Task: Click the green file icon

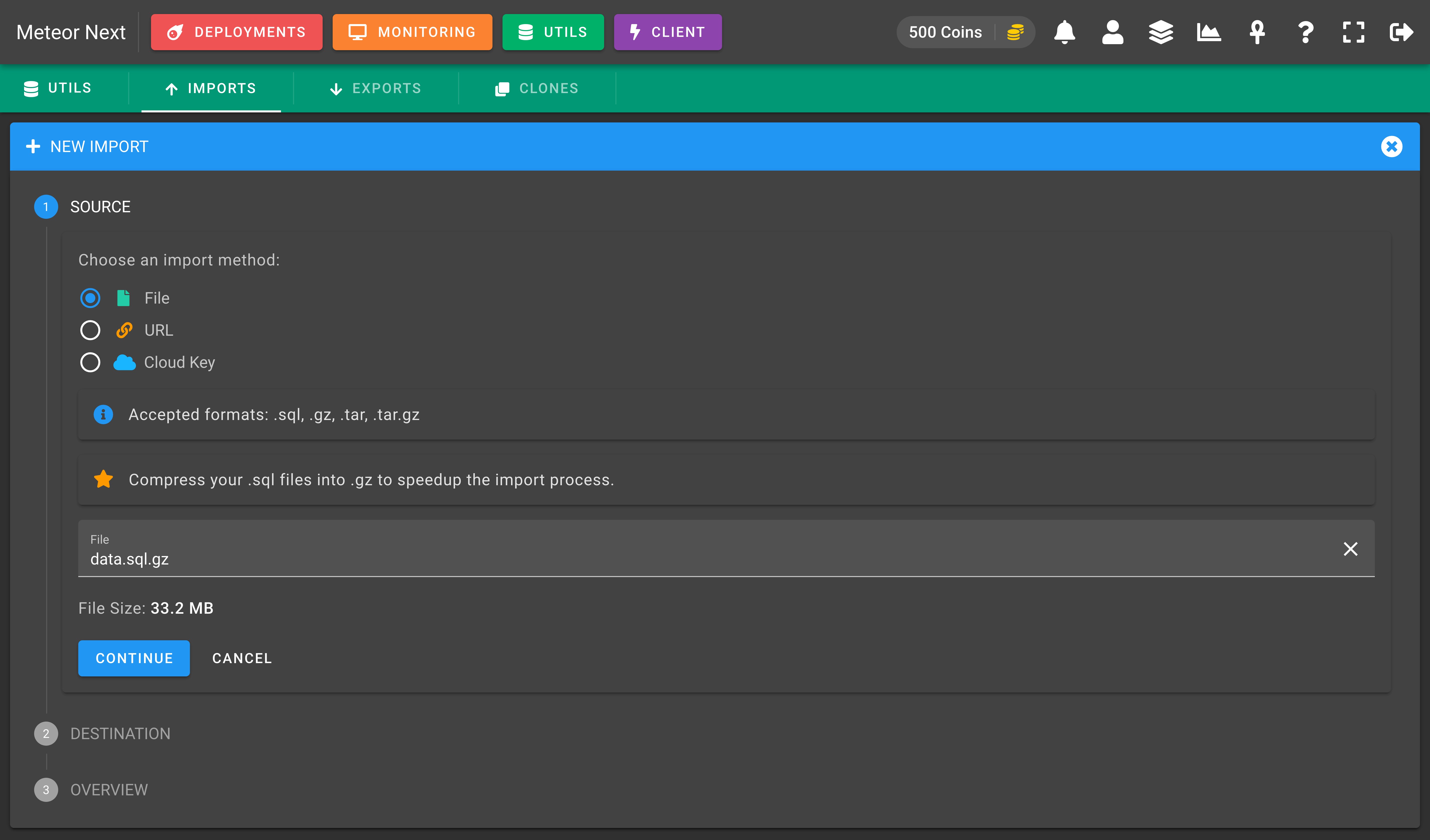Action: click(x=123, y=298)
